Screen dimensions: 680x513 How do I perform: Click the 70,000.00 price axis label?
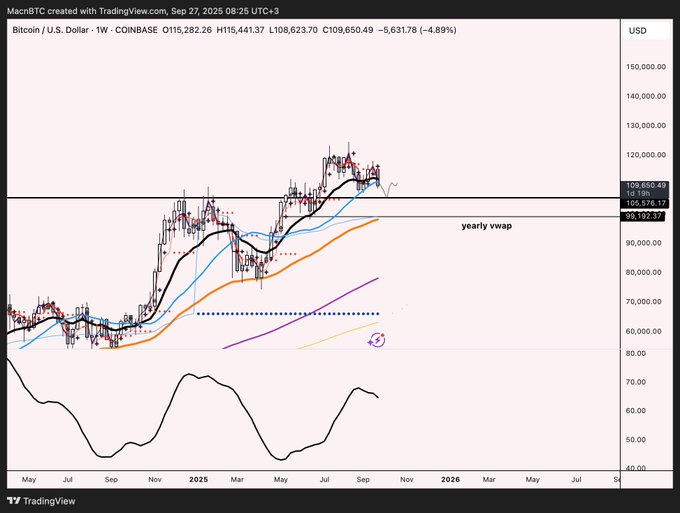coord(644,301)
